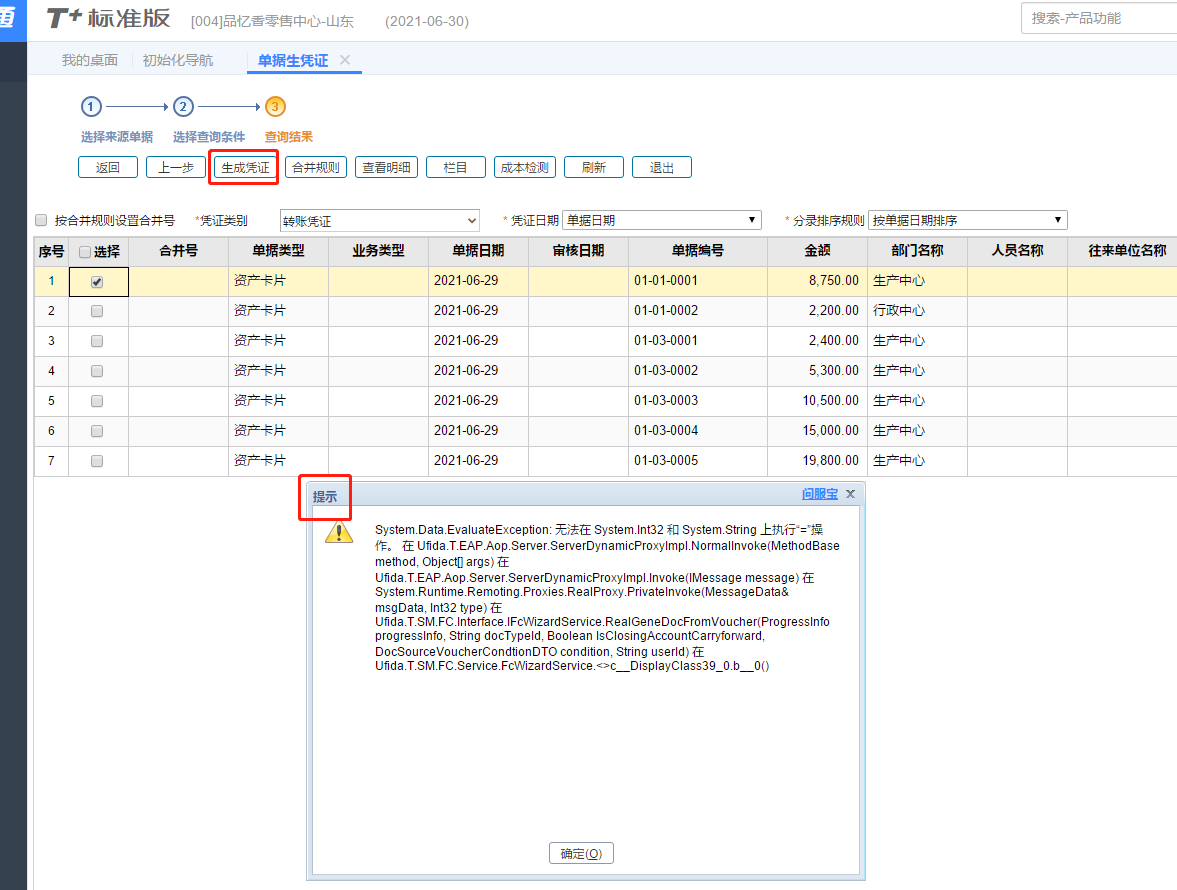The image size is (1177, 890).
Task: Check the row for 01-03-0001
Action: [97, 341]
